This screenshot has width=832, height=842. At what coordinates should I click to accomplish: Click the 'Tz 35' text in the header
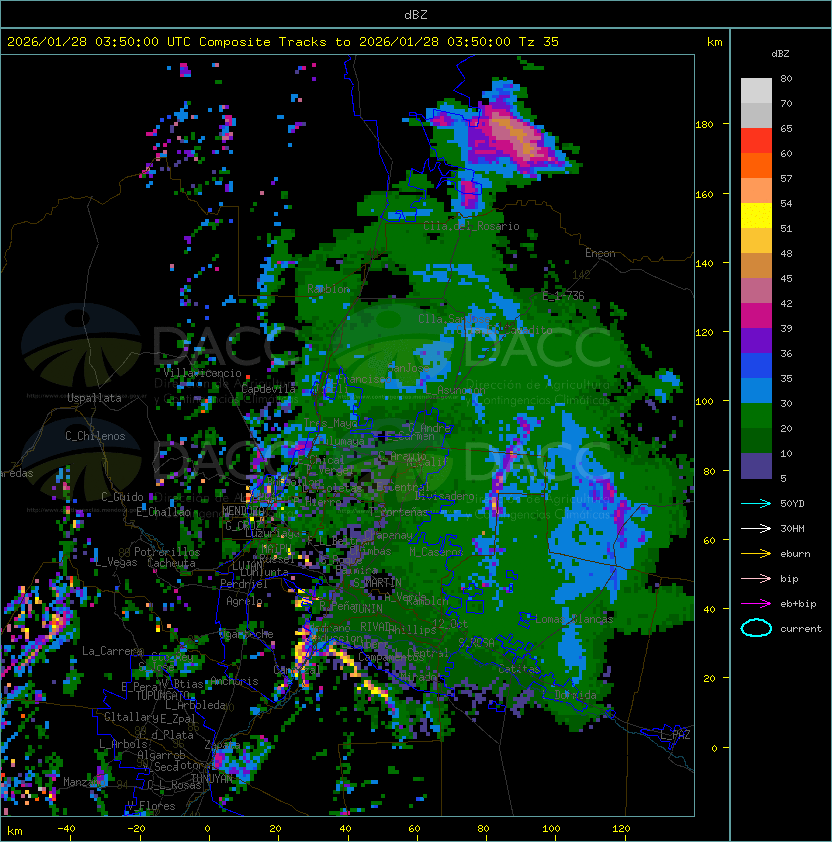[539, 42]
